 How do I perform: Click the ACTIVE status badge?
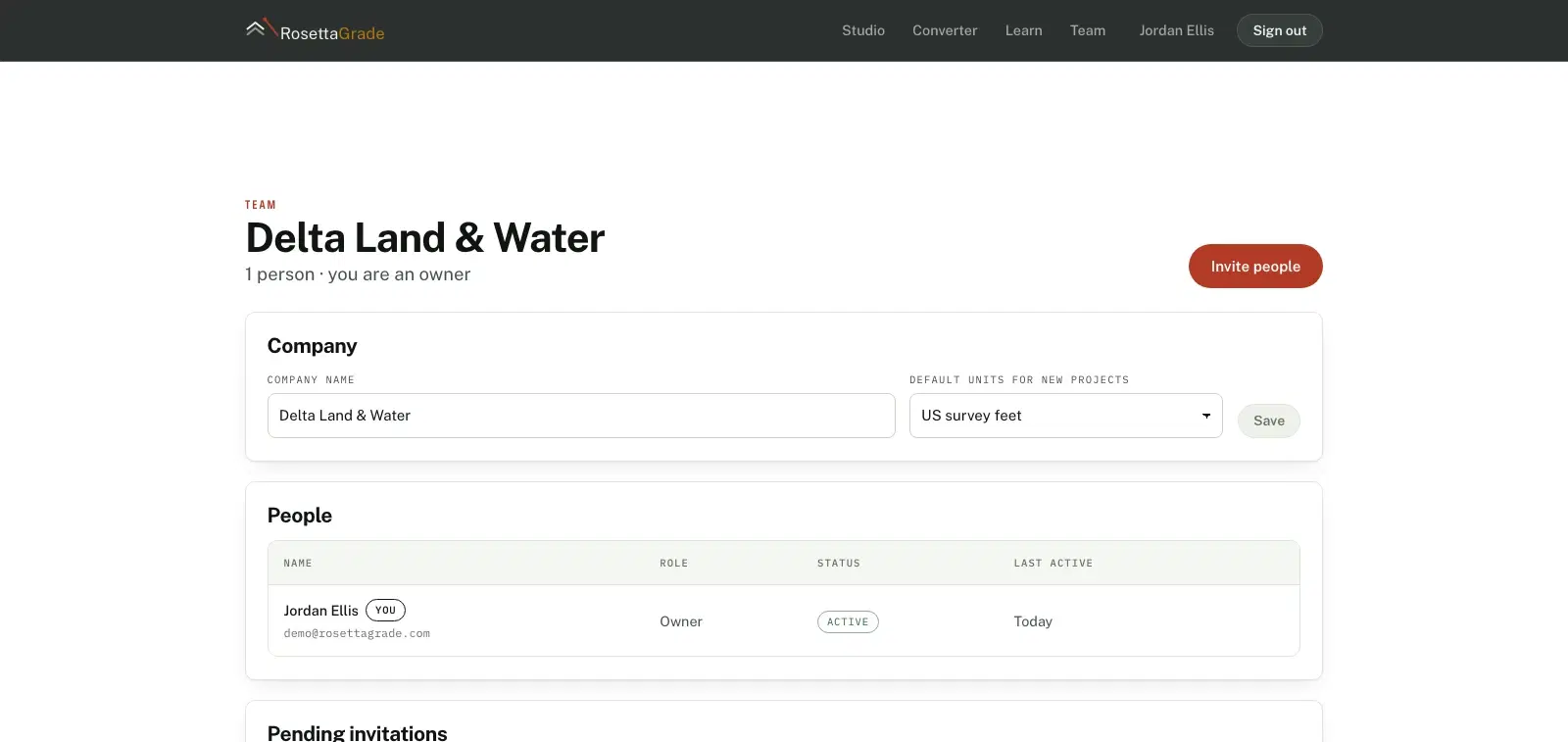point(848,622)
